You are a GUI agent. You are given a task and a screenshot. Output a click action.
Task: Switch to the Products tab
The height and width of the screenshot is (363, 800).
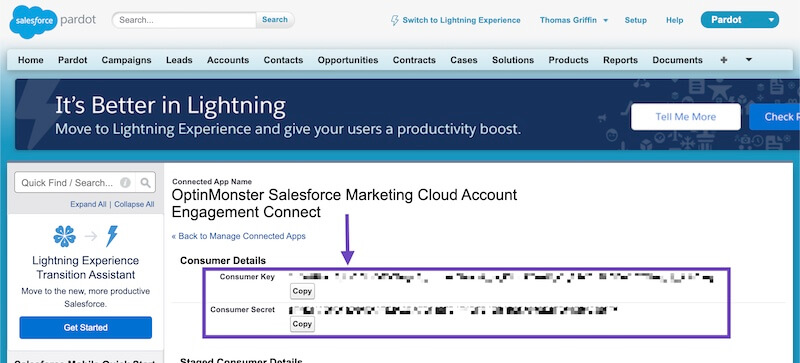[568, 60]
